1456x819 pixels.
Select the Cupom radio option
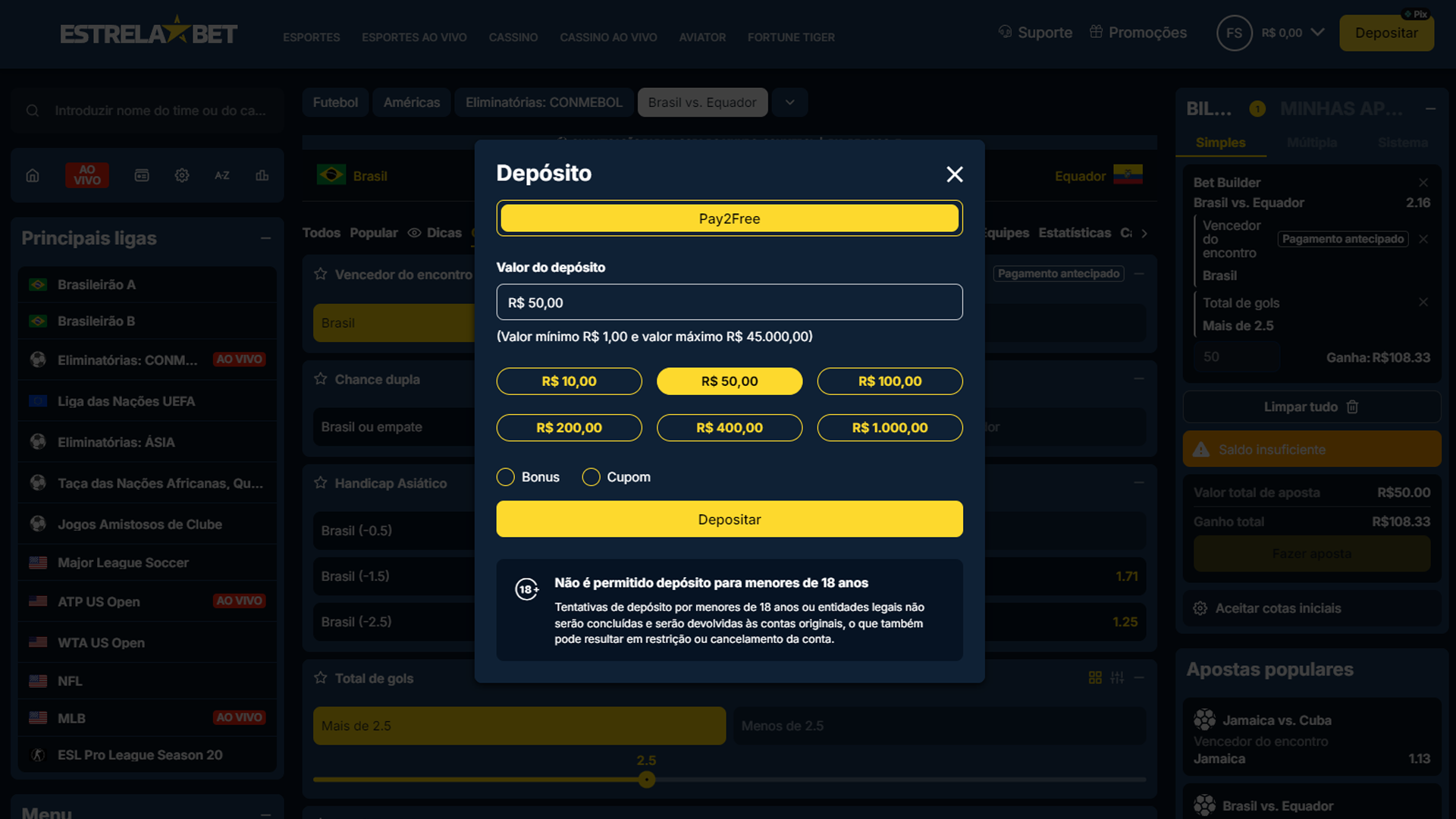[591, 477]
